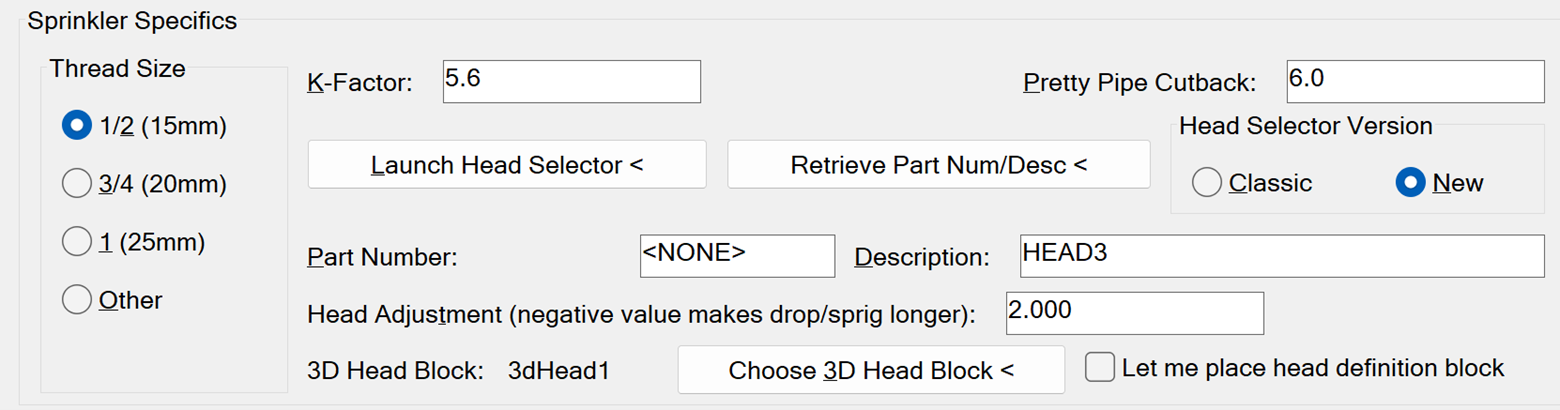Click the K-Factor label text
Screen dimensions: 1560x410
tap(360, 83)
